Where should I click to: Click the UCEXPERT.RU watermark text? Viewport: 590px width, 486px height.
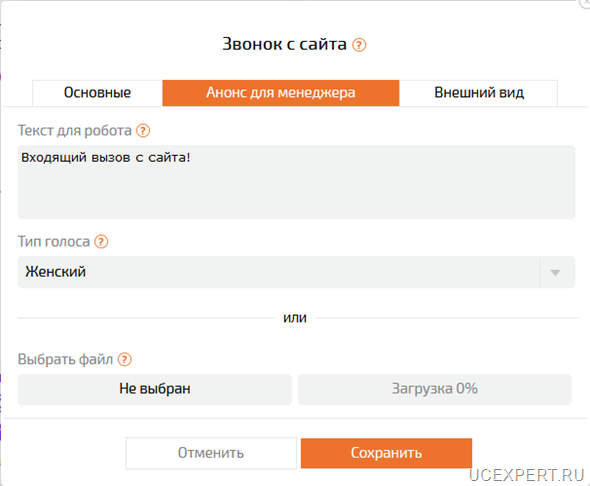tap(526, 475)
